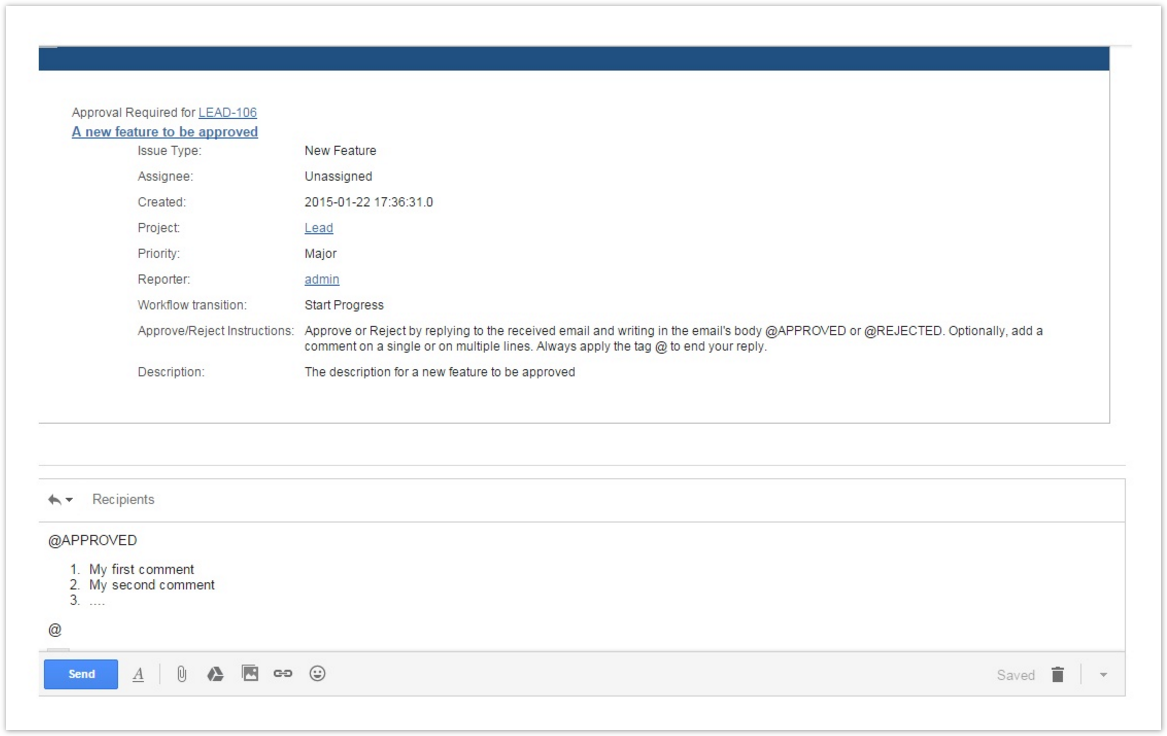Click on "My first comment" list item
The height and width of the screenshot is (736, 1167).
coord(141,570)
